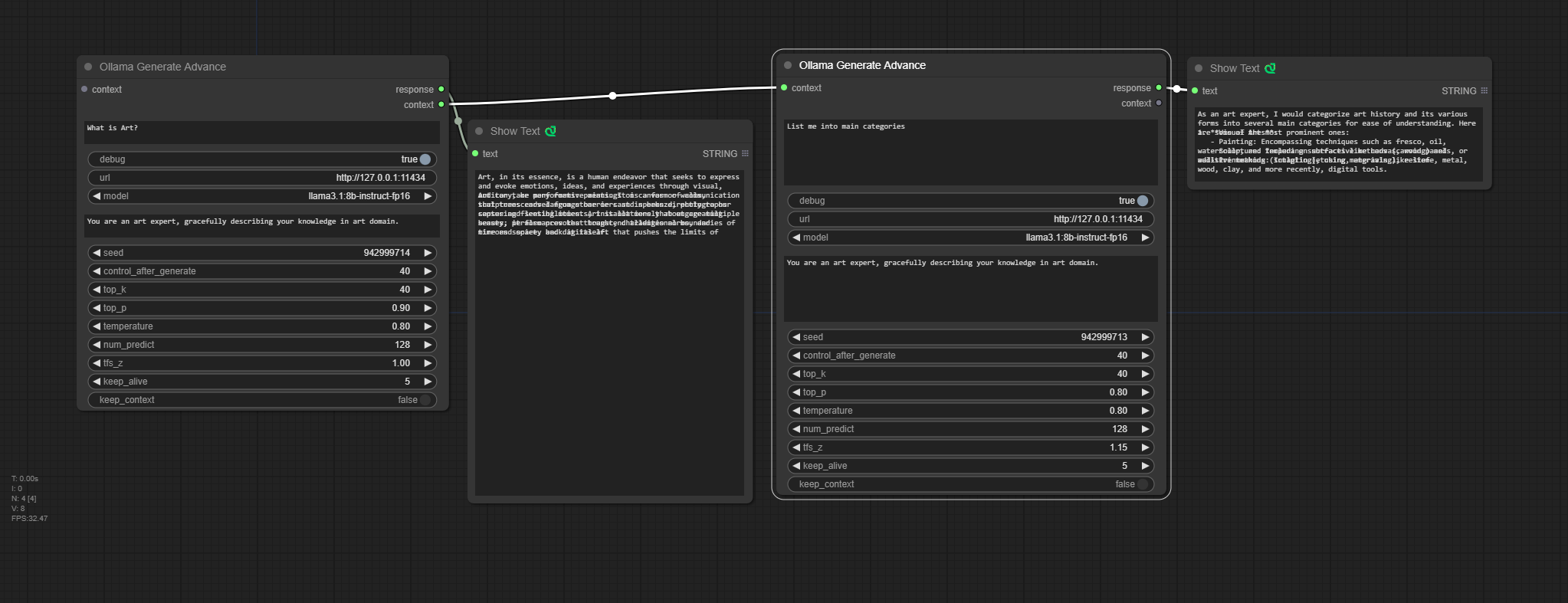Toggle debug switch in the selected Ollama node
1568x603 pixels.
[x=1143, y=201]
